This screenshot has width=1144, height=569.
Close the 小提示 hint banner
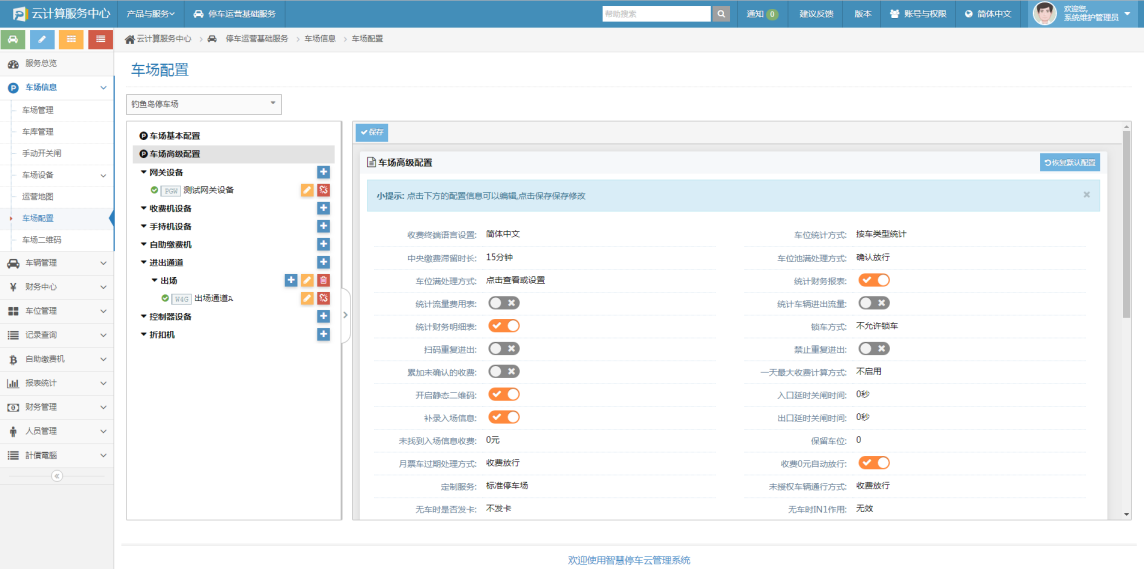pyautogui.click(x=1086, y=195)
